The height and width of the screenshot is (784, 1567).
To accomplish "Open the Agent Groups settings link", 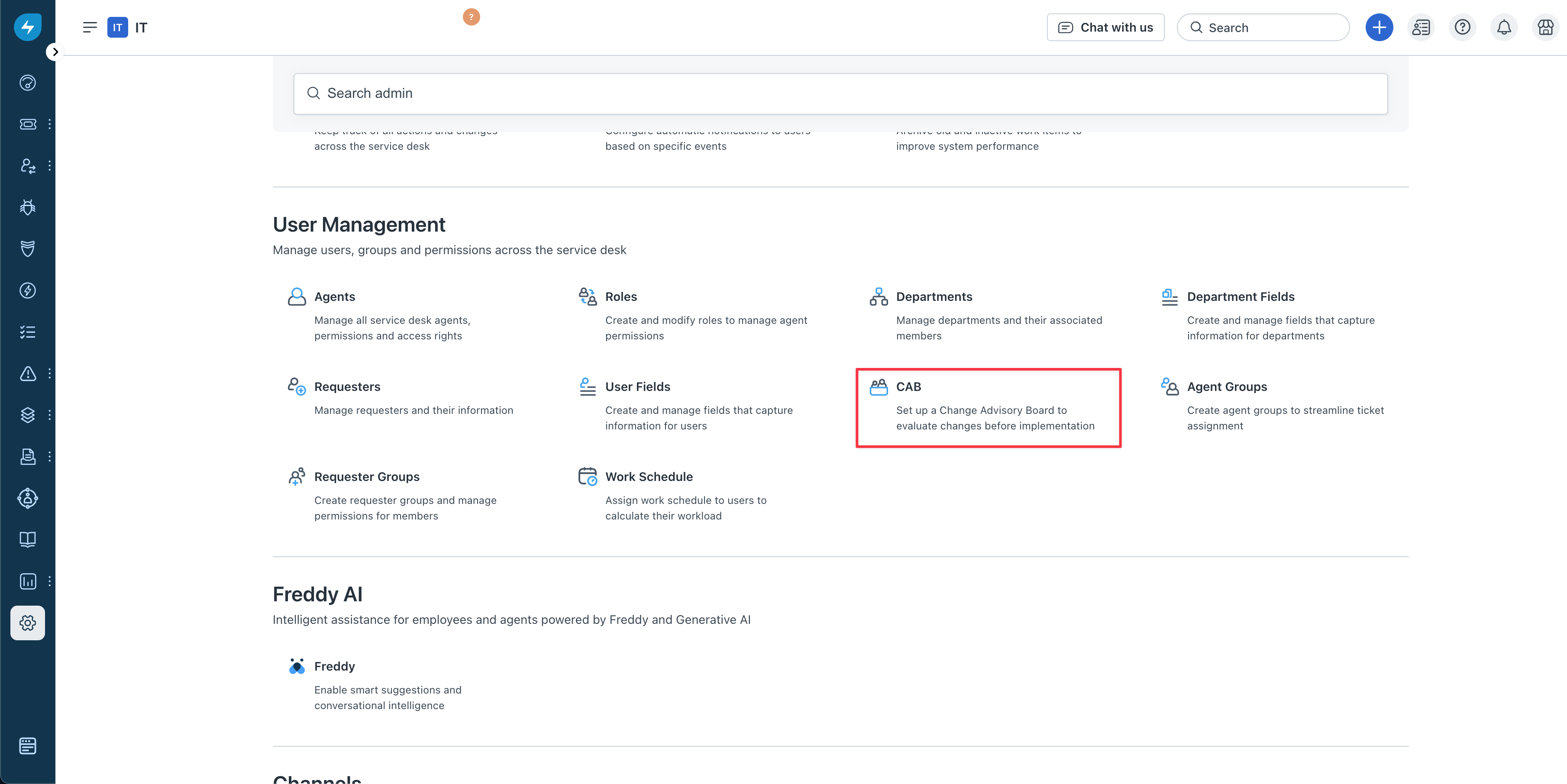I will [1226, 387].
